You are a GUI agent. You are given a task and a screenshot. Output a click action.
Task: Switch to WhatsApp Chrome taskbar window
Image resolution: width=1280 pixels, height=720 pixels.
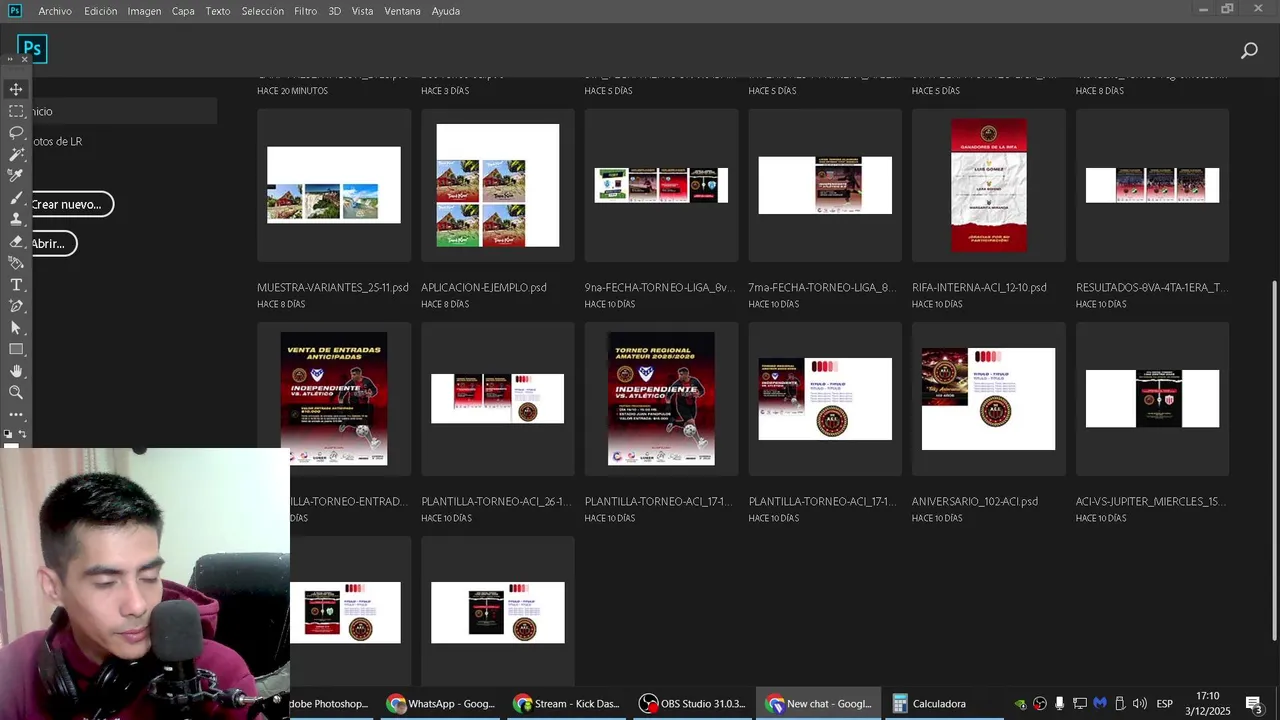point(441,704)
